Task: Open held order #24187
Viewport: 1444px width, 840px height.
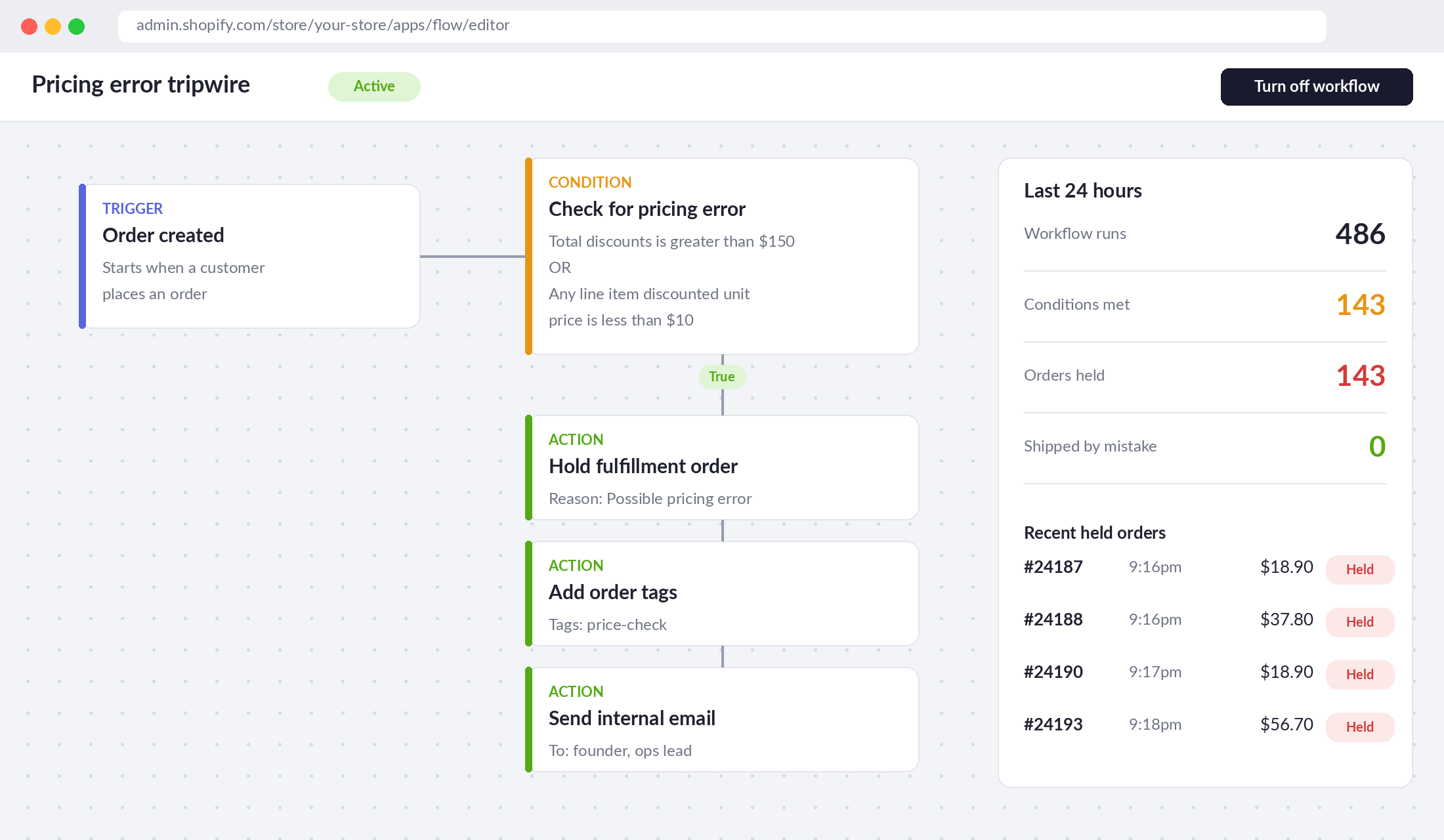Action: (x=1053, y=567)
